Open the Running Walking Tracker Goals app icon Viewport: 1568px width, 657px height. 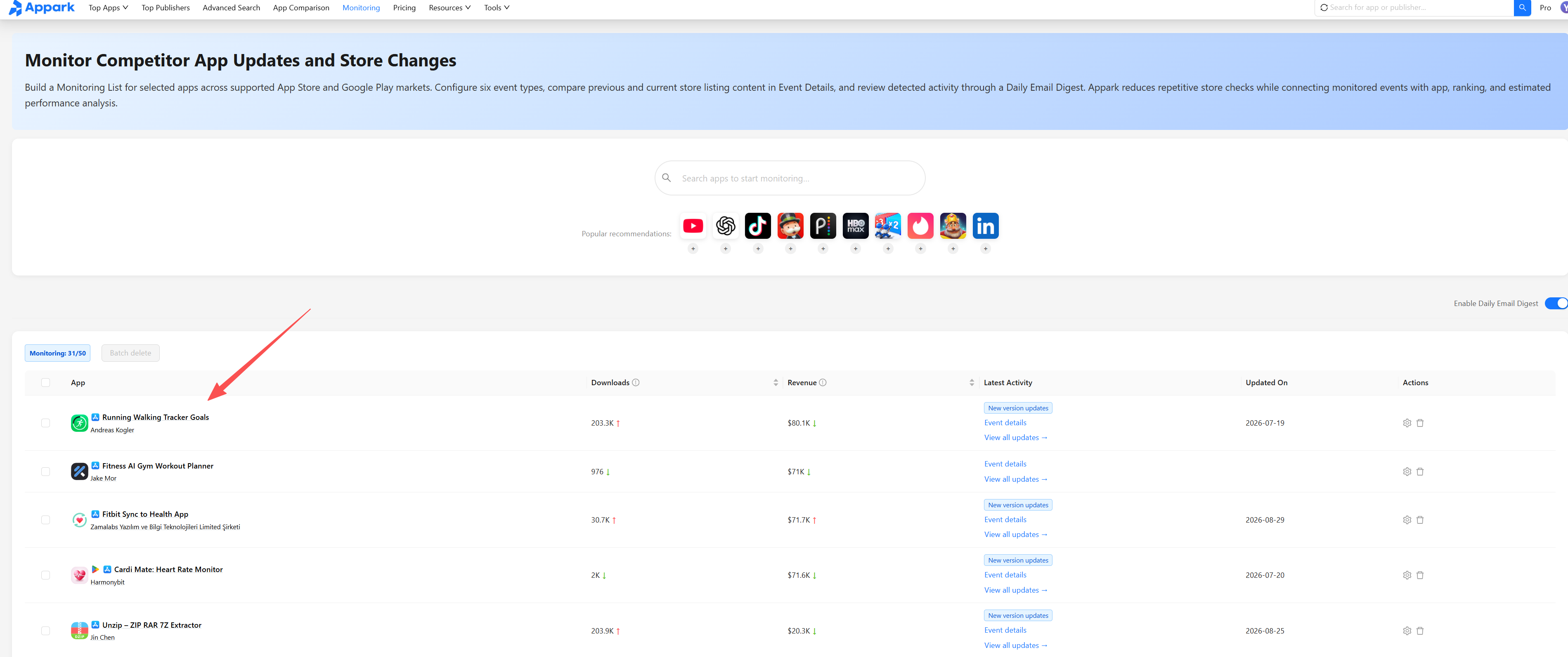coord(79,423)
